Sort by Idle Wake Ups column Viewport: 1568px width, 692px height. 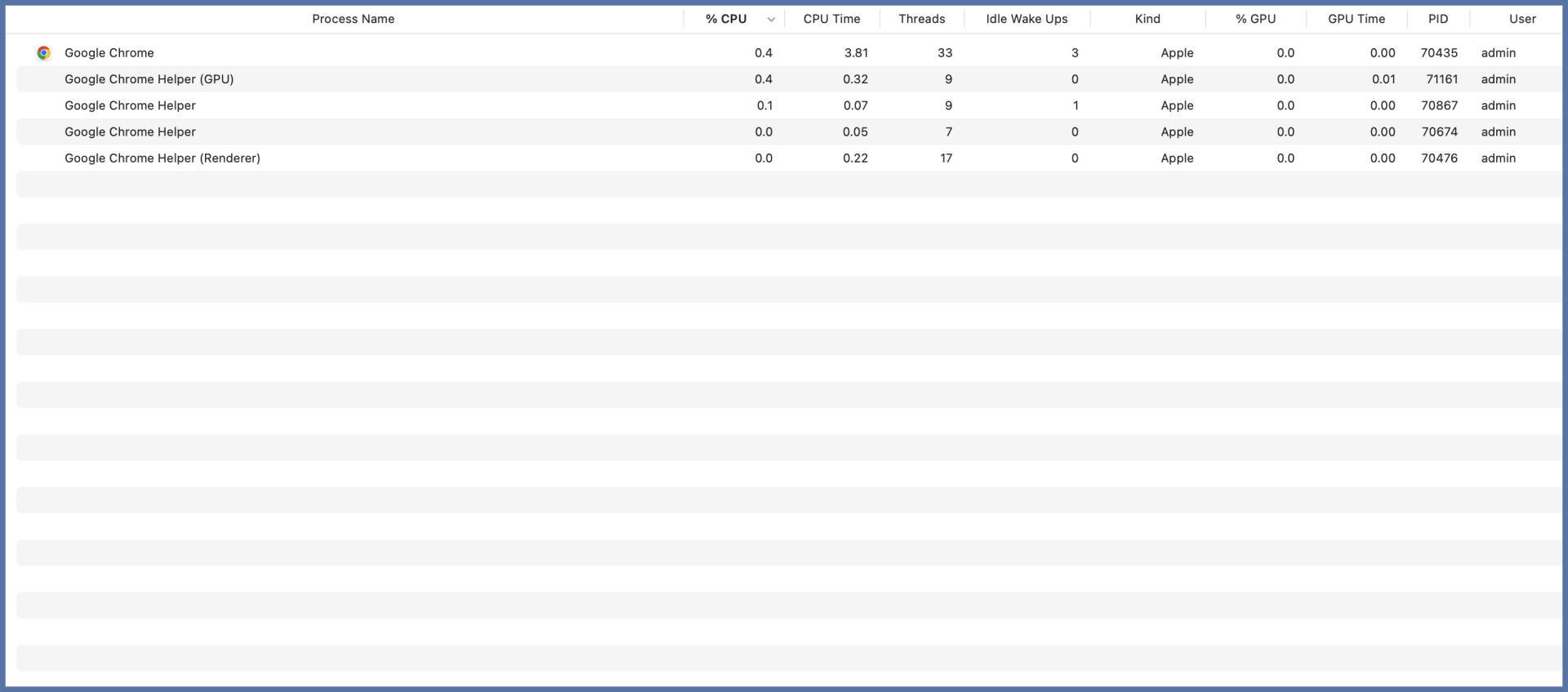(x=1027, y=19)
